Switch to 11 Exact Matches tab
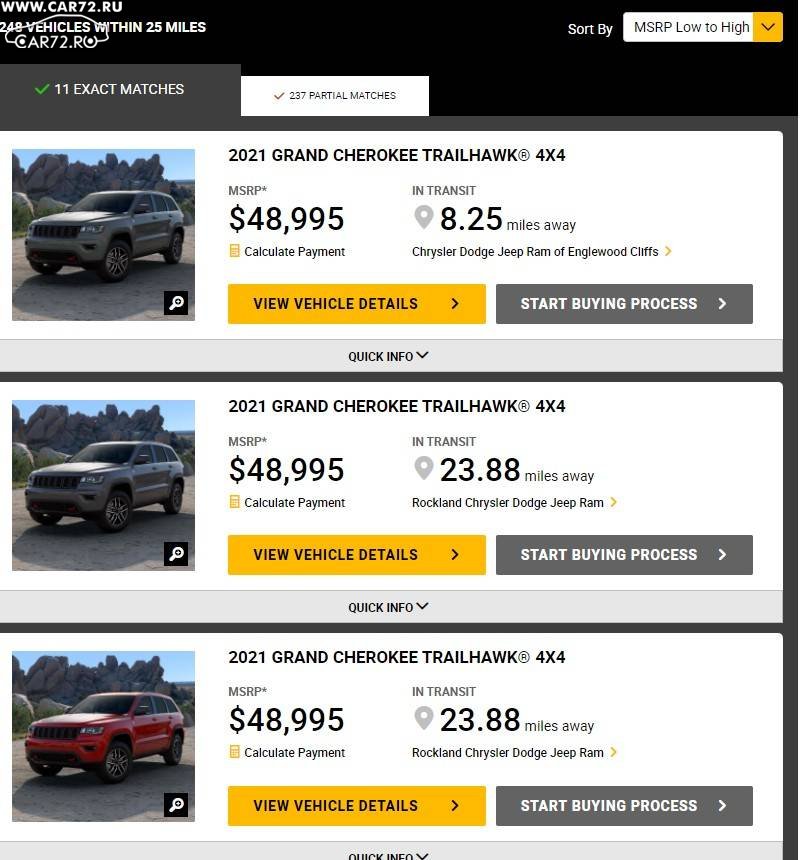 click(120, 89)
